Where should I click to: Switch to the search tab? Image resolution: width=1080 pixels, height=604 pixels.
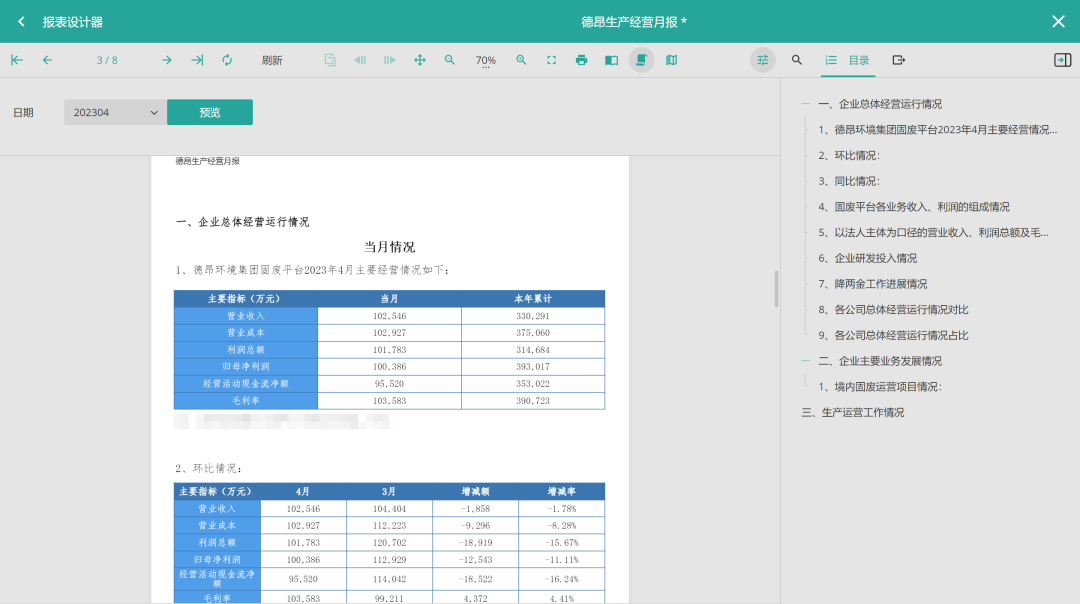(797, 60)
